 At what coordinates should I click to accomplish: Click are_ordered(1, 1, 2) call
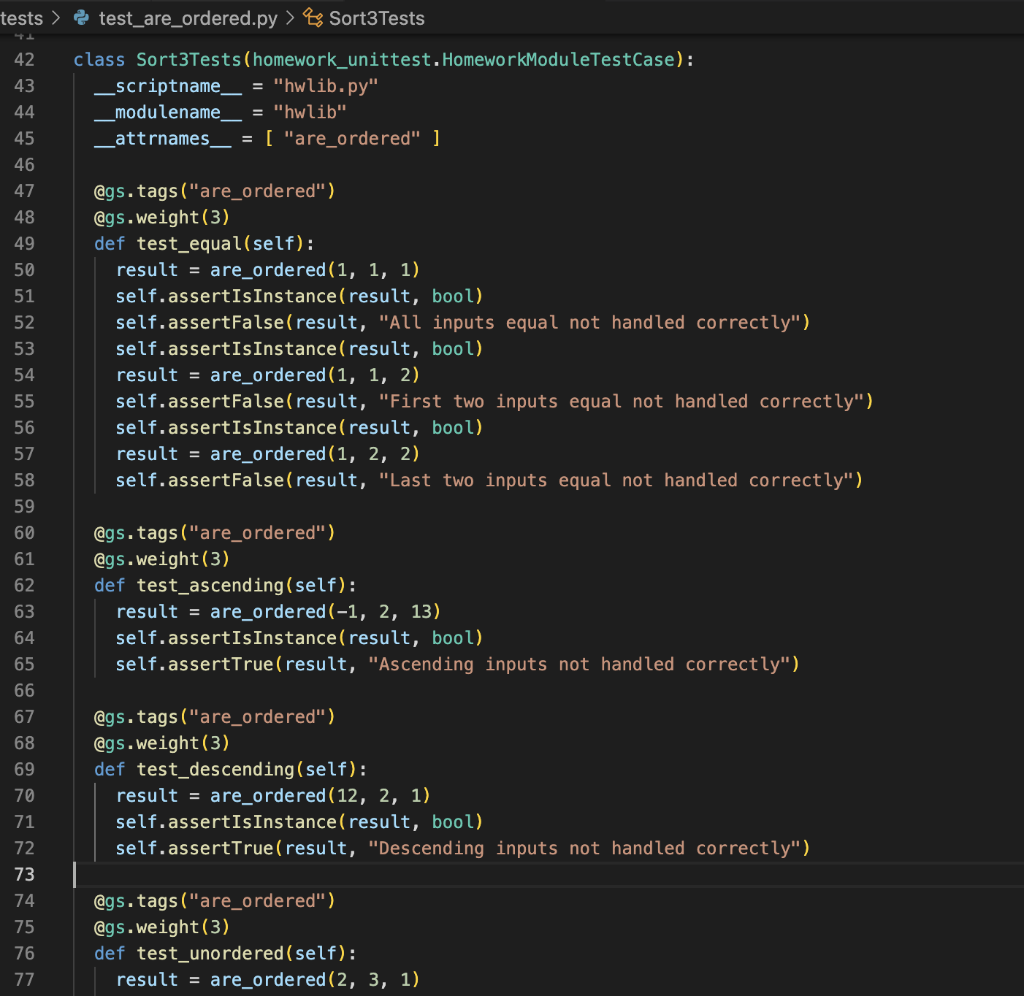click(x=315, y=375)
